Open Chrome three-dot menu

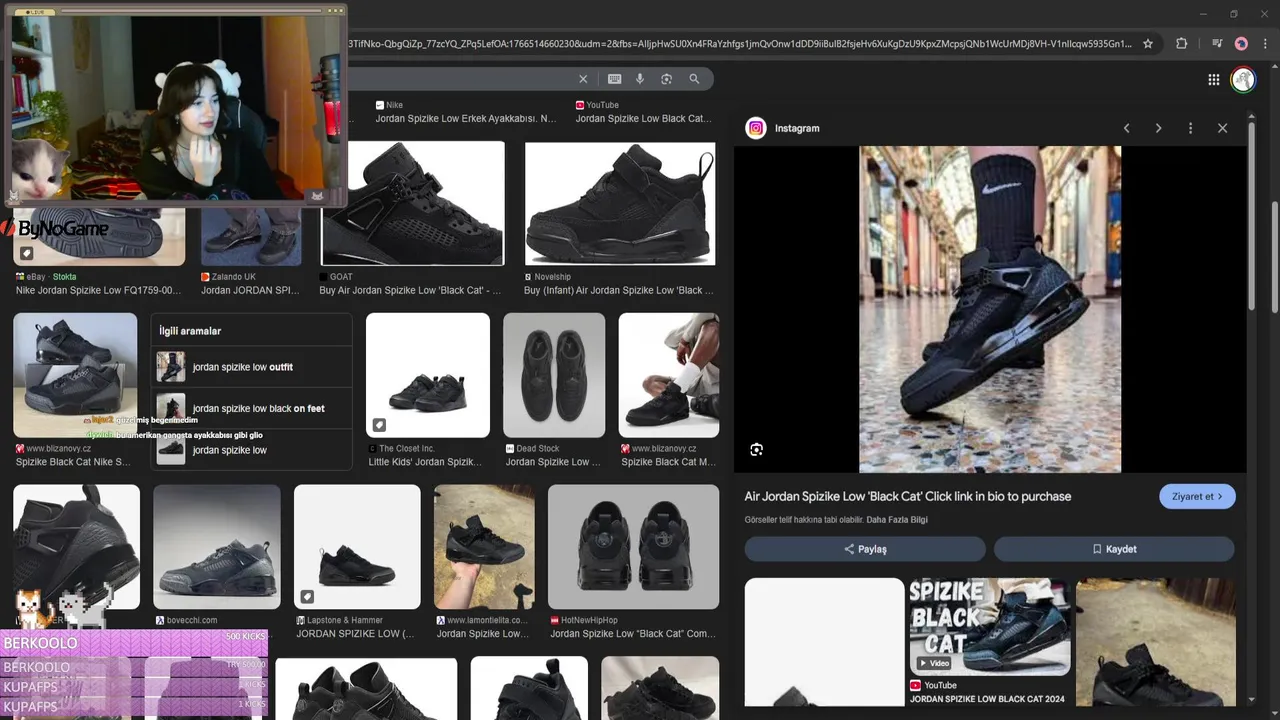pos(1265,44)
